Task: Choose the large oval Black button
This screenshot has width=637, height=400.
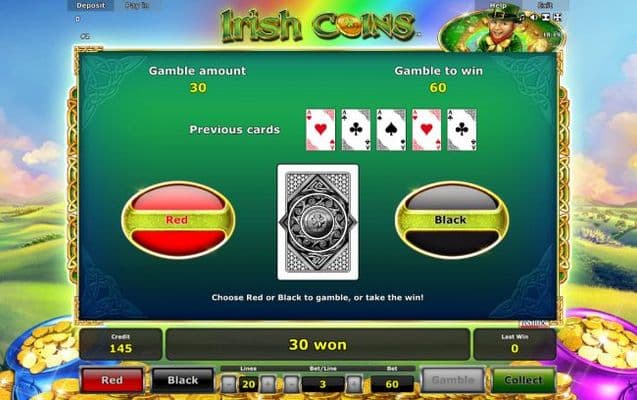Action: pyautogui.click(x=451, y=220)
